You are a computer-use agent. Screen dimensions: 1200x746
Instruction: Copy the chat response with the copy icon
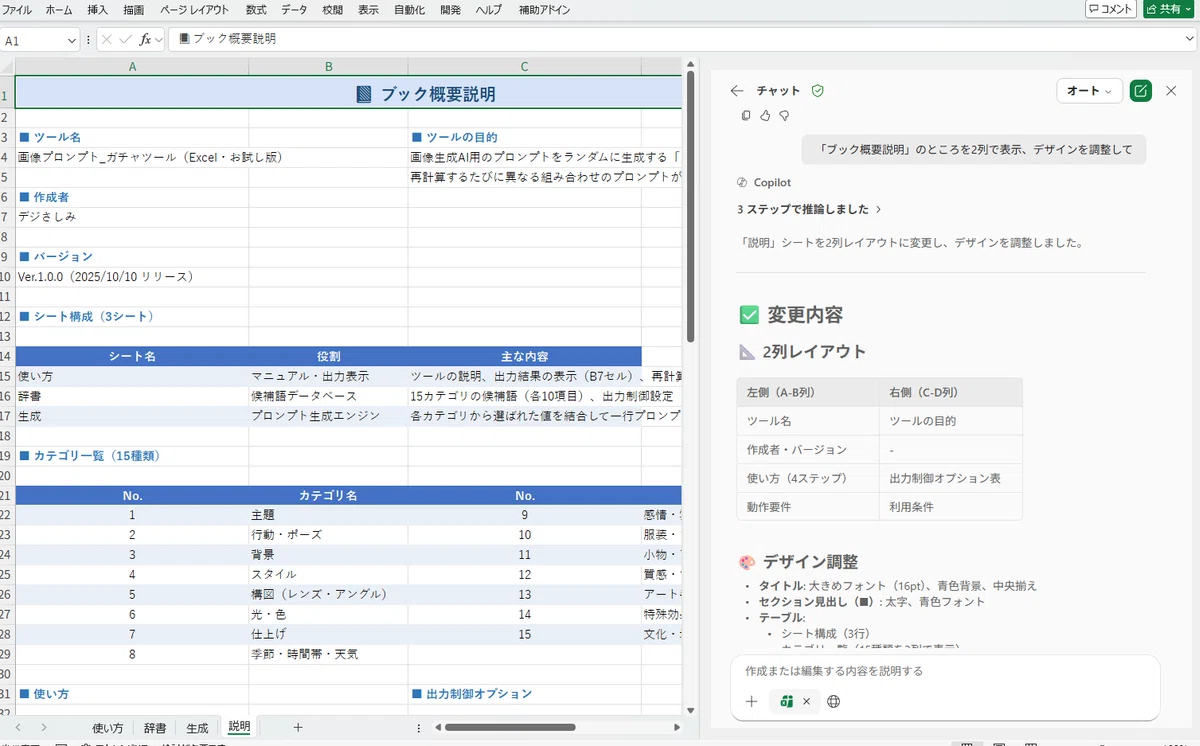coord(746,116)
